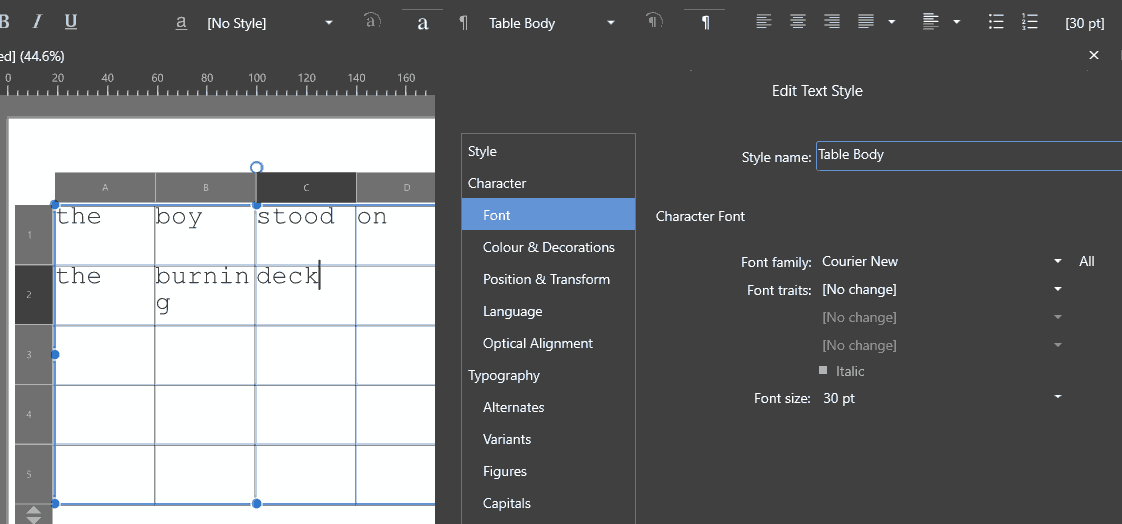Viewport: 1122px width, 524px height.
Task: Toggle Underline formatting in the toolbar
Action: pyautogui.click(x=71, y=22)
